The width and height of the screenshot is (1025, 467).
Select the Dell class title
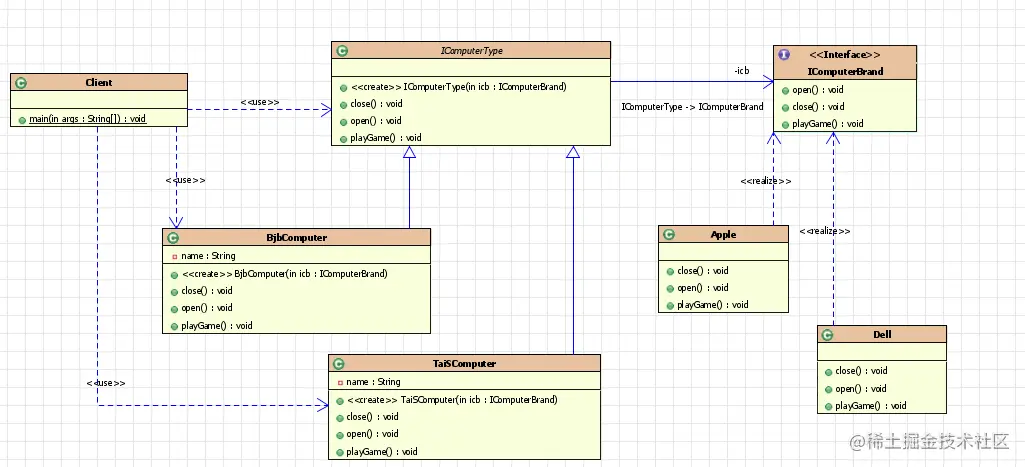click(x=882, y=334)
